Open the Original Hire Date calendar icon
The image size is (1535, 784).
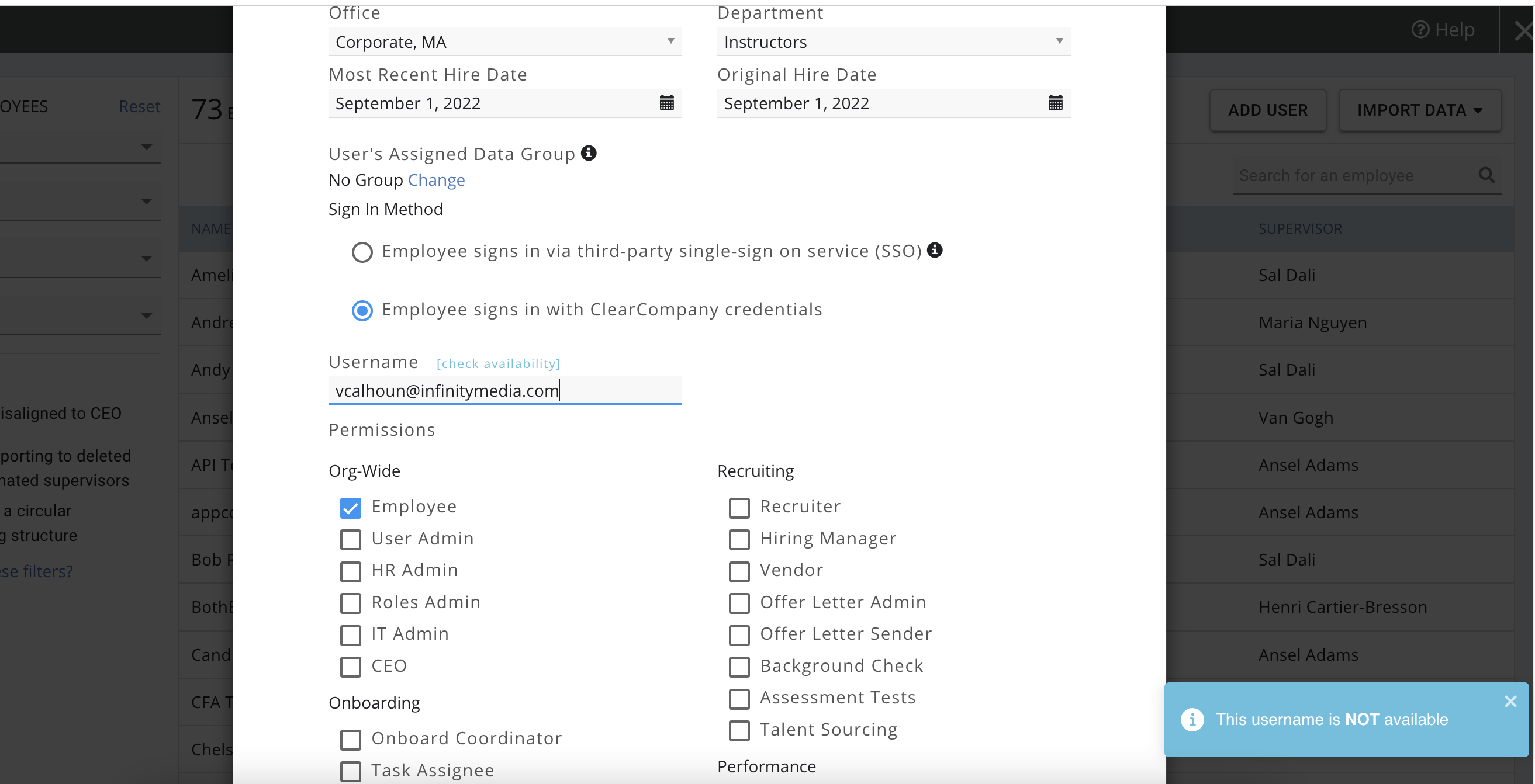pyautogui.click(x=1055, y=102)
